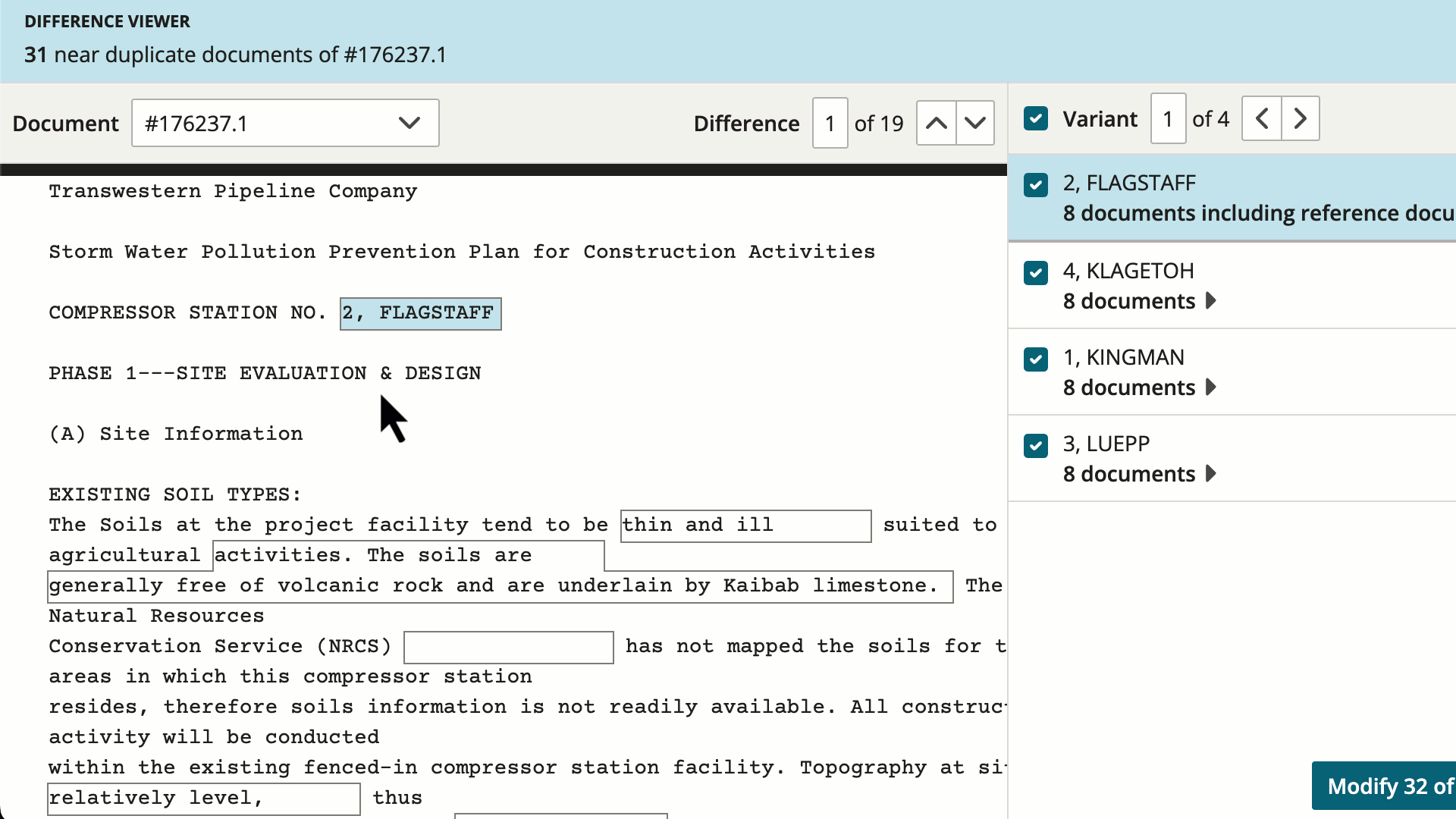Click the Difference number input field
Image resolution: width=1456 pixels, height=819 pixels.
(830, 123)
